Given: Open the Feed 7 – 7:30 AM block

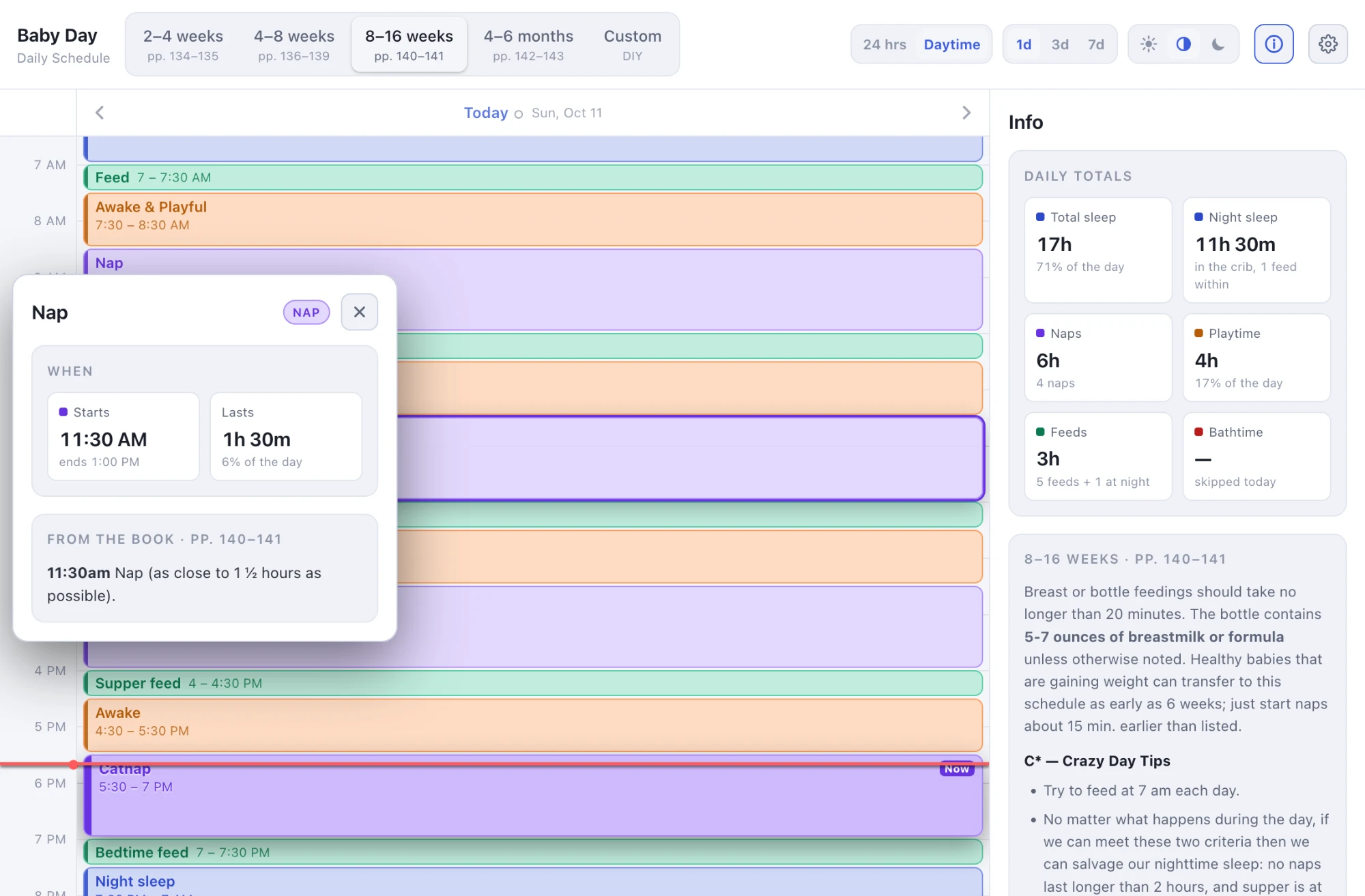Looking at the screenshot, I should point(533,177).
